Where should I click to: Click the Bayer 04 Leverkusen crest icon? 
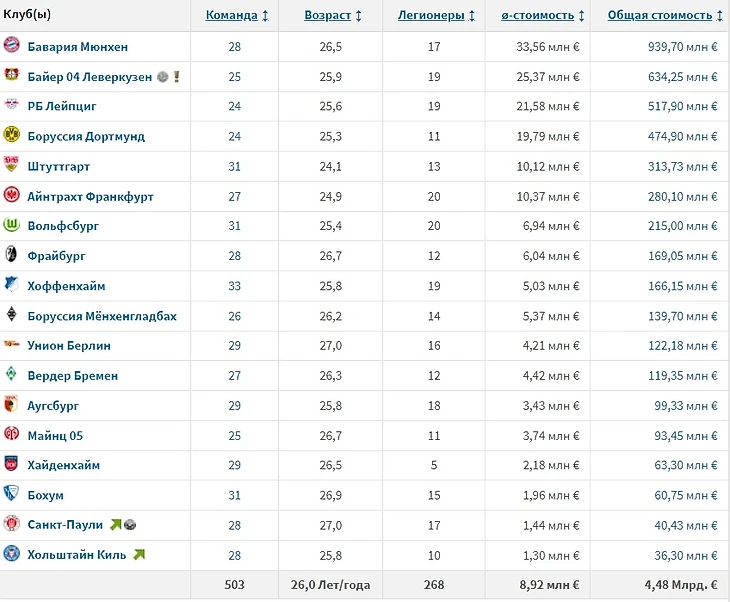[x=12, y=76]
